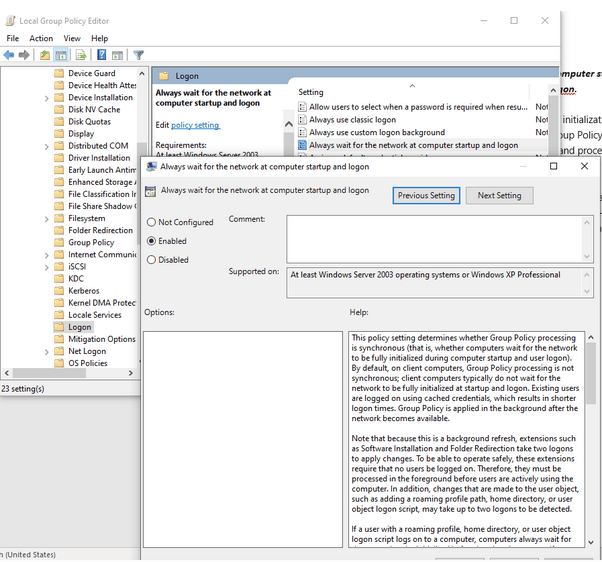
Task: Select the KDC tree item
Action: [76, 279]
